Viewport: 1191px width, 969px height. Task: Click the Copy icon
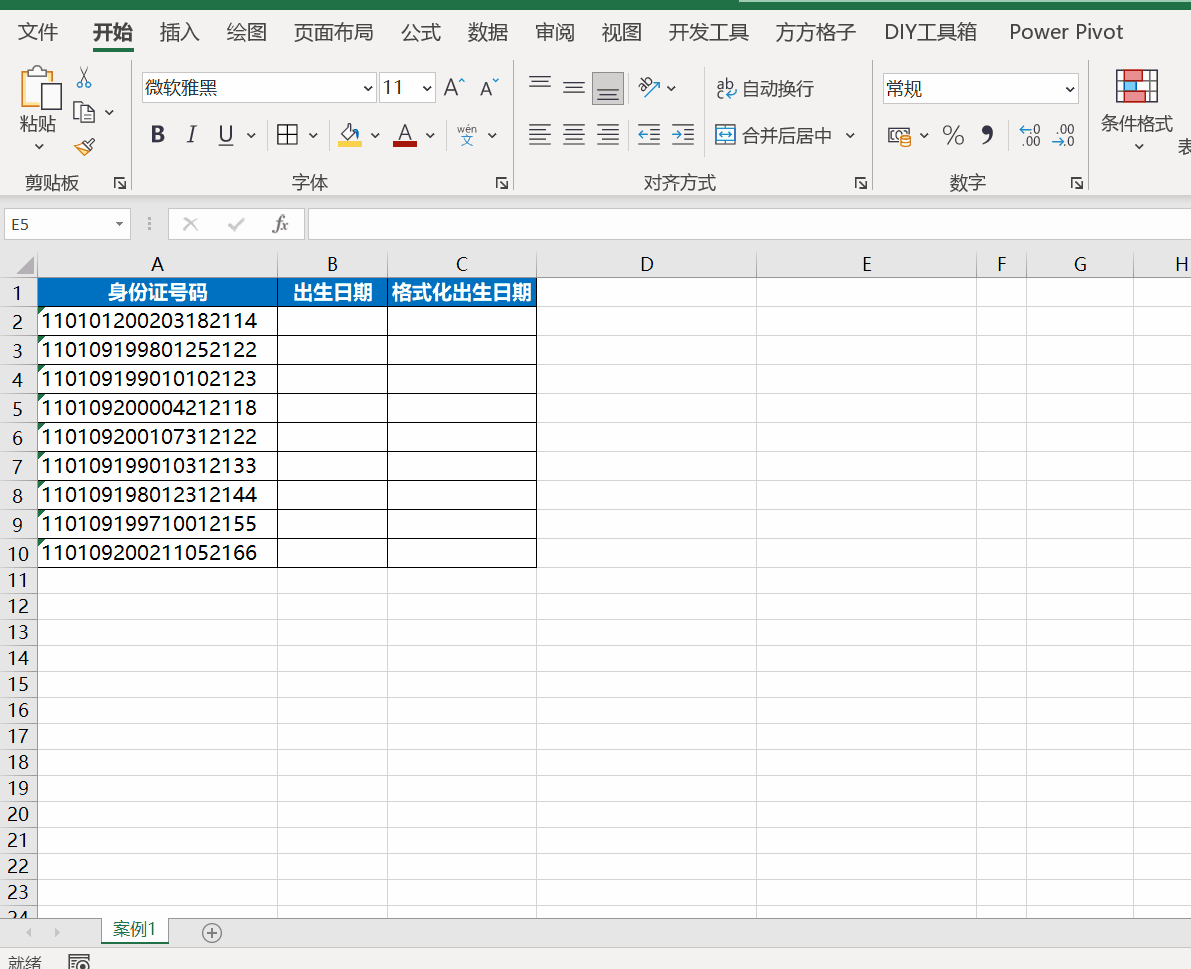(84, 112)
